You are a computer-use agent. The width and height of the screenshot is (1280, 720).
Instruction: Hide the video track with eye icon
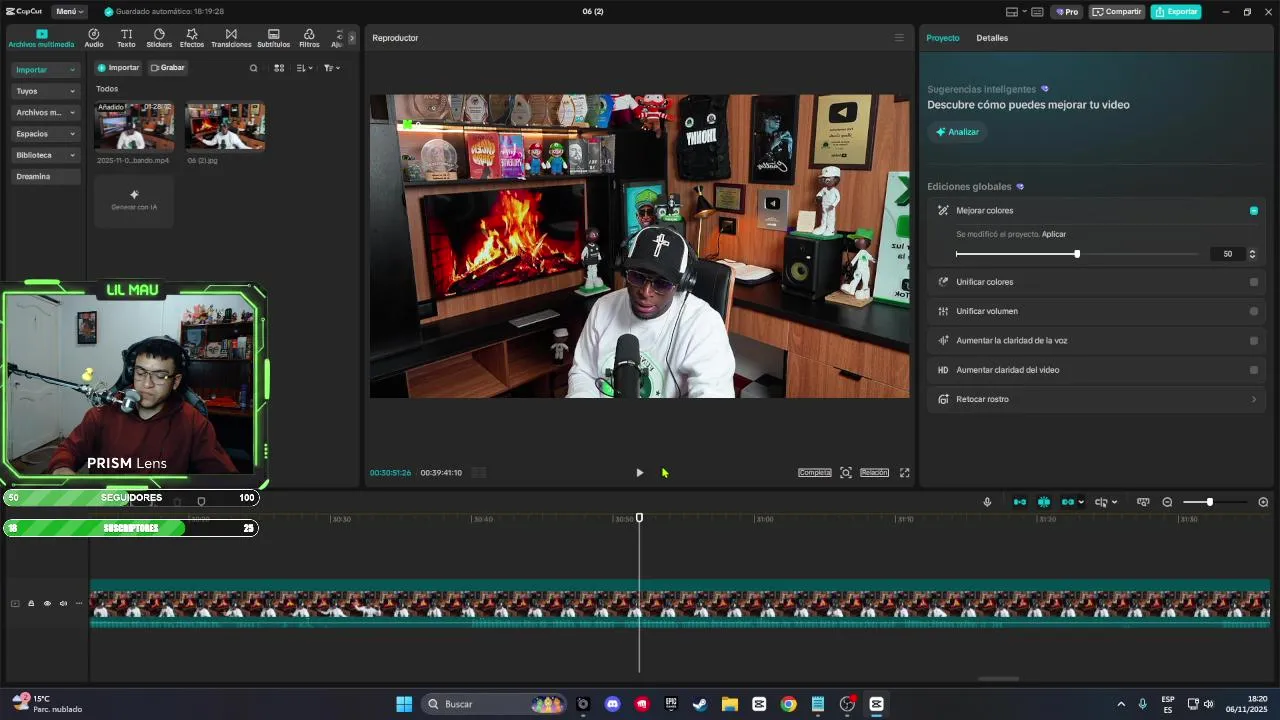[47, 603]
